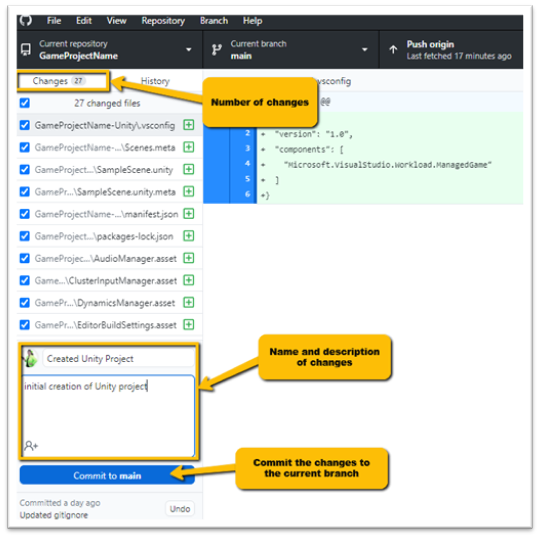
Task: Select the SampleScene.unity.meta file row
Action: click(x=110, y=192)
